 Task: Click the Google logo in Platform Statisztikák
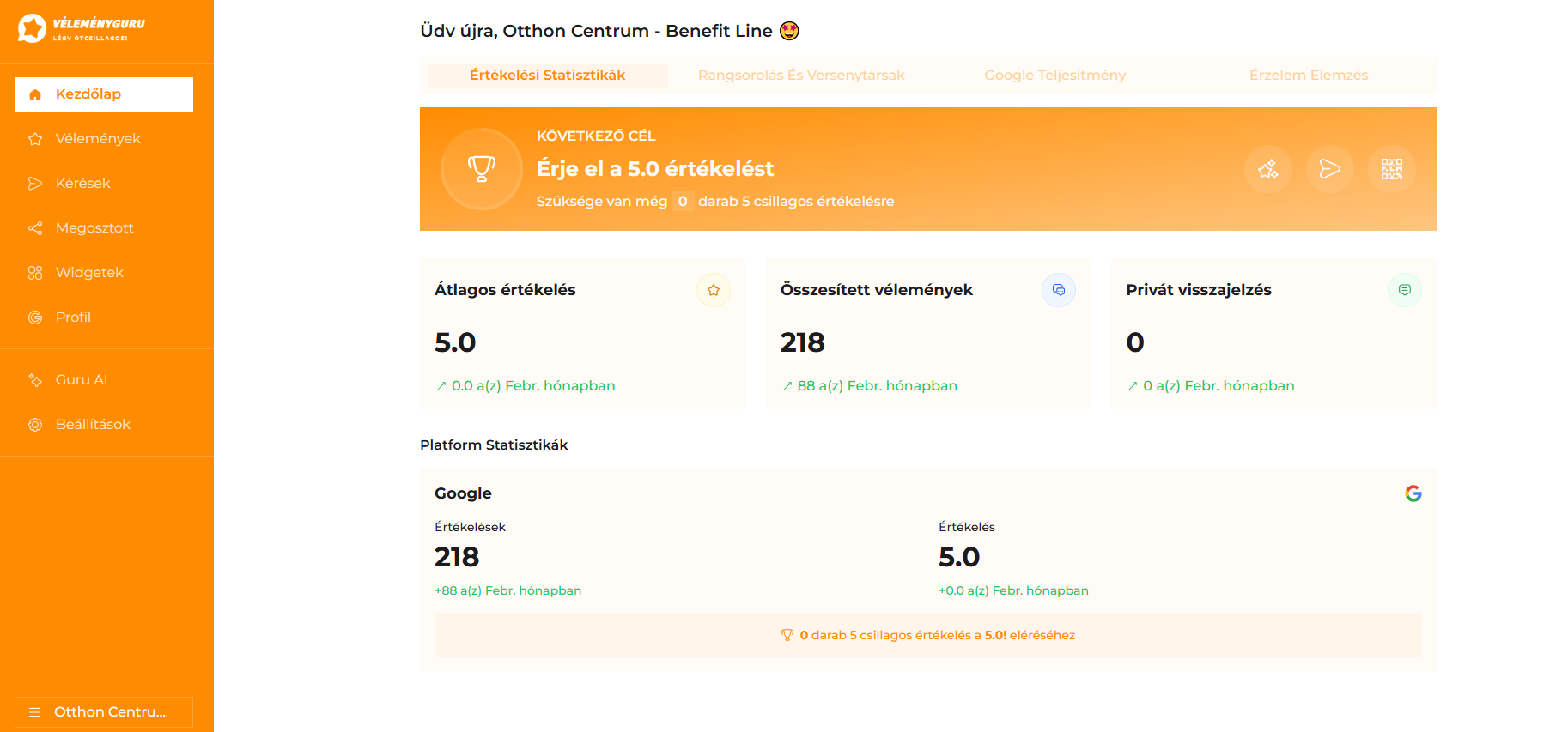[1413, 493]
